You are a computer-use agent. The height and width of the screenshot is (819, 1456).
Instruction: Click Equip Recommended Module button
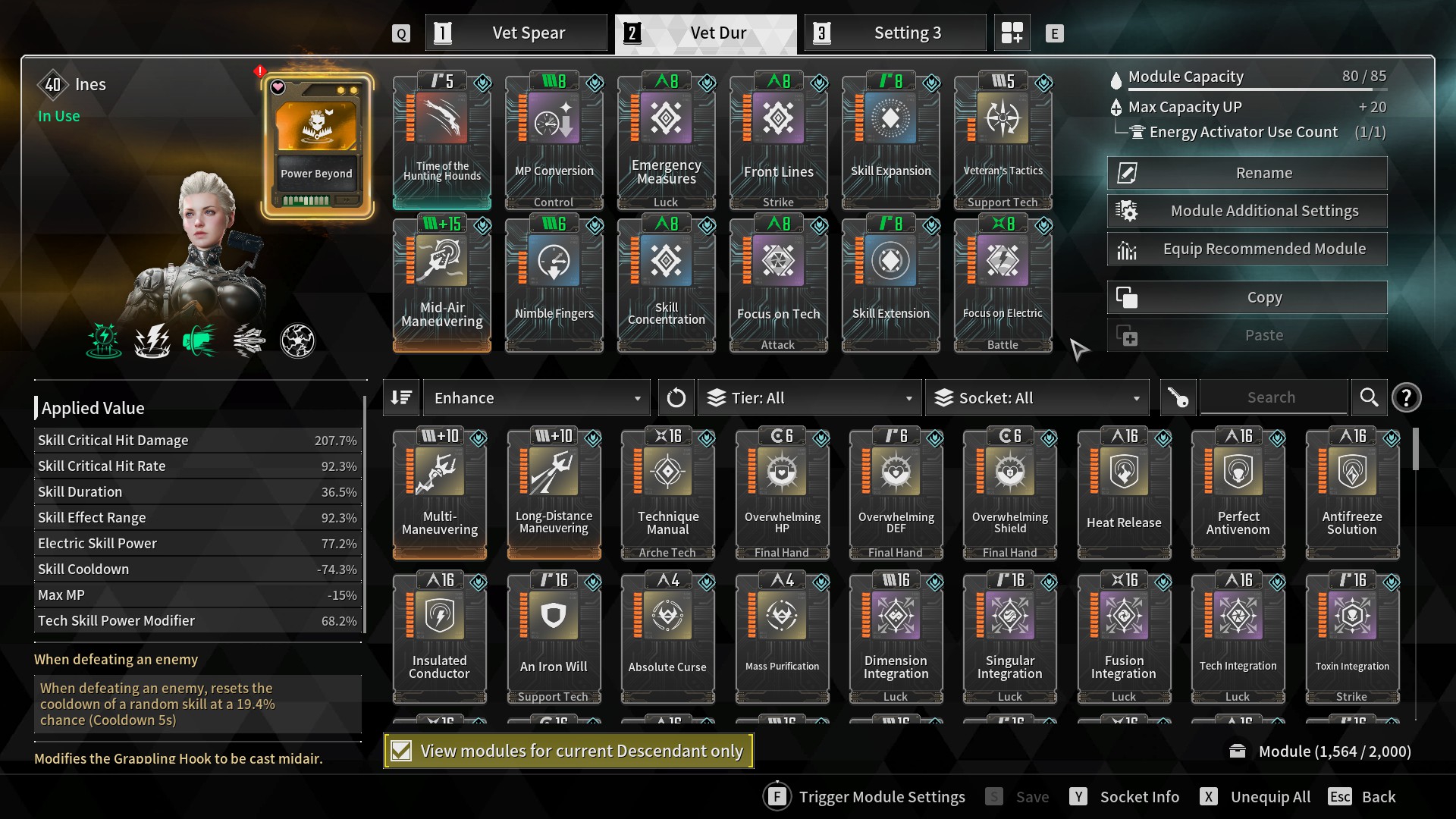[x=1247, y=249]
